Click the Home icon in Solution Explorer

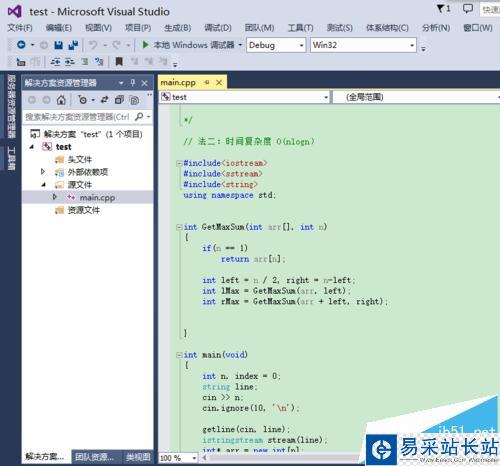coord(61,100)
